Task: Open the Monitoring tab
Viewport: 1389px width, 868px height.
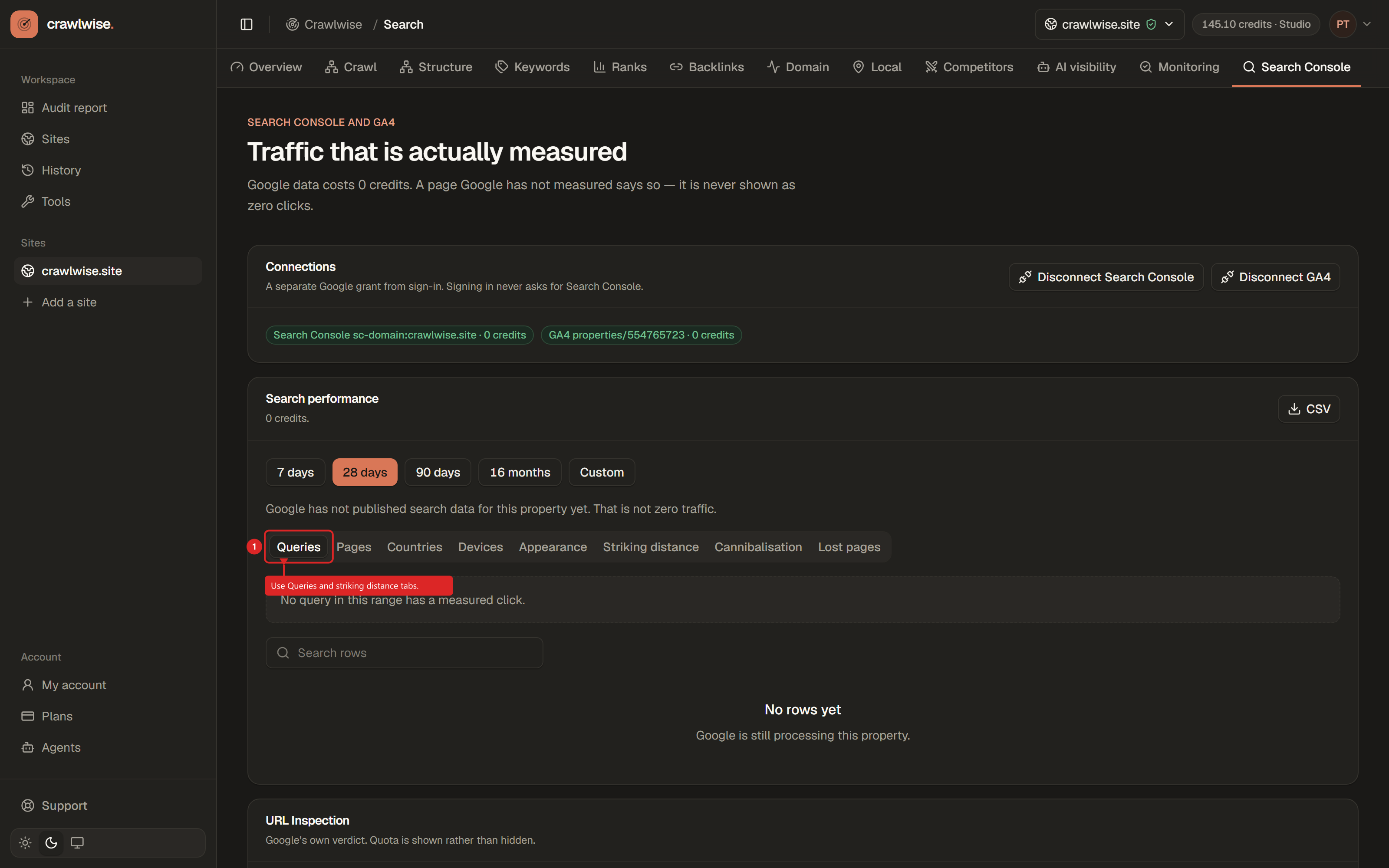Action: coord(1179,67)
